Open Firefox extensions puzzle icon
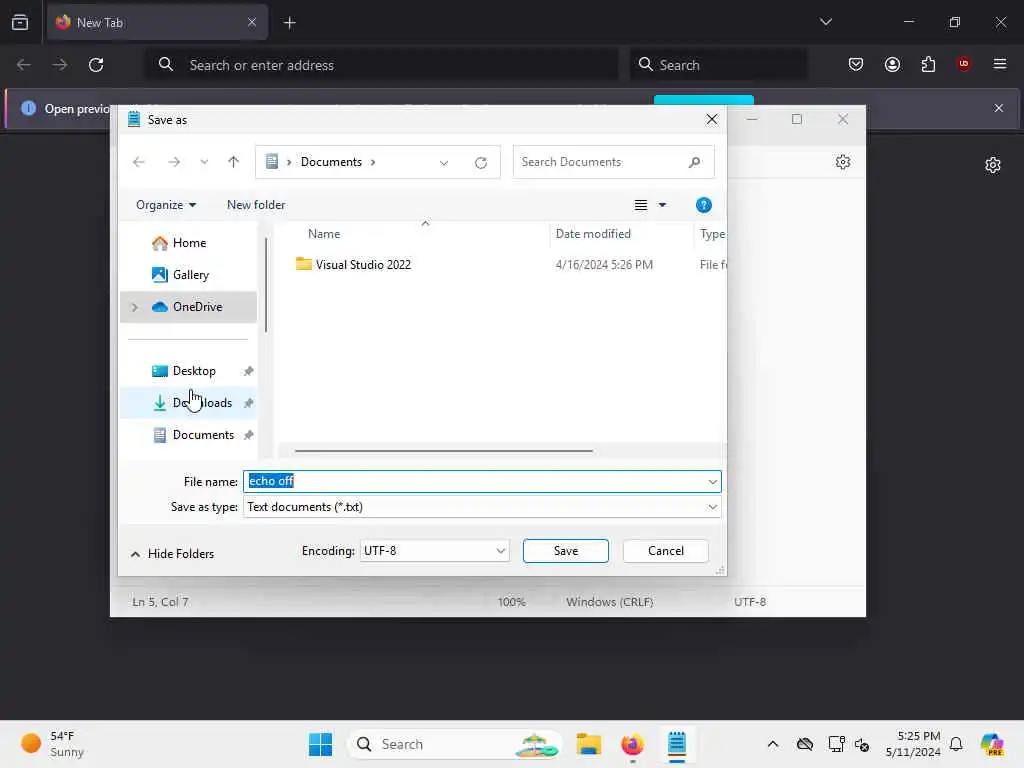This screenshot has width=1024, height=768. pyautogui.click(x=928, y=64)
